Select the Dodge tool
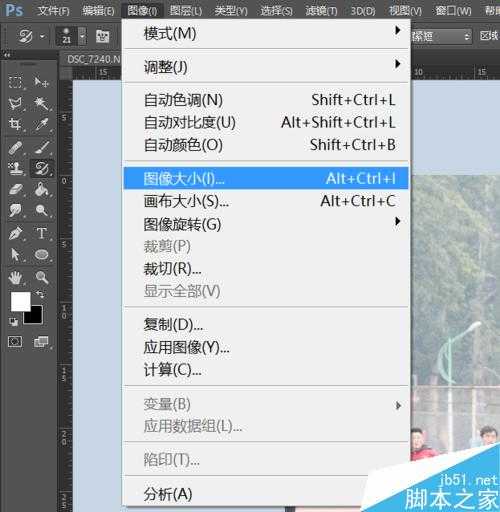The image size is (500, 512). click(x=41, y=210)
